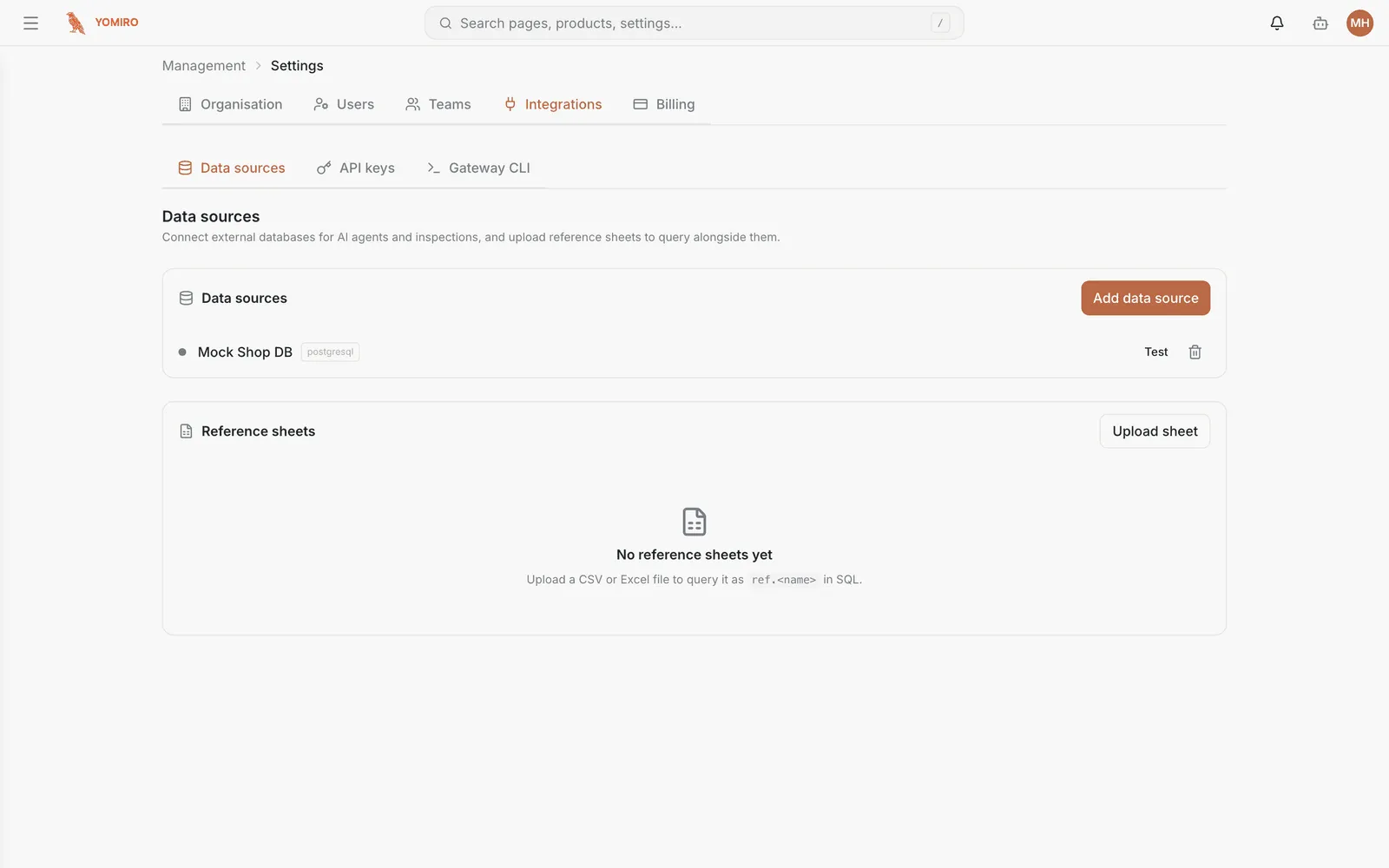Open the AI assistant robot icon
This screenshot has height=868, width=1389.
1320,23
